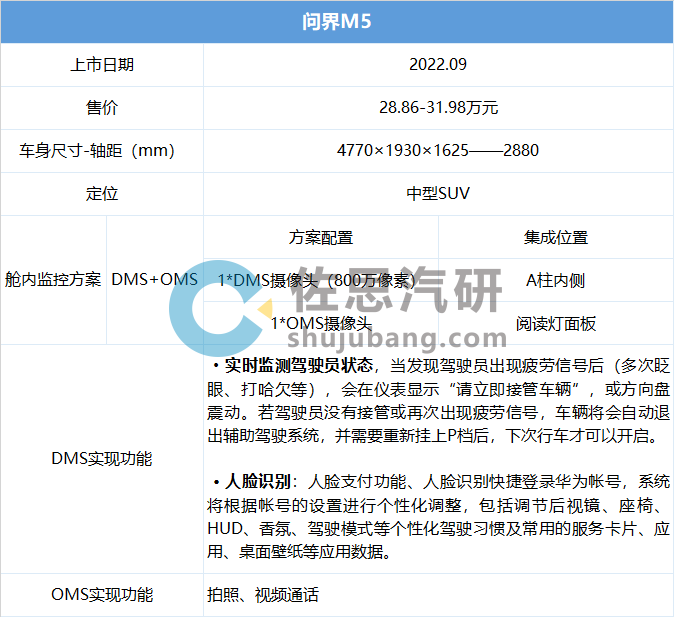Select the 车身尺寸-轴距 (mm) label
Screen dimensions: 674x617
point(97,151)
